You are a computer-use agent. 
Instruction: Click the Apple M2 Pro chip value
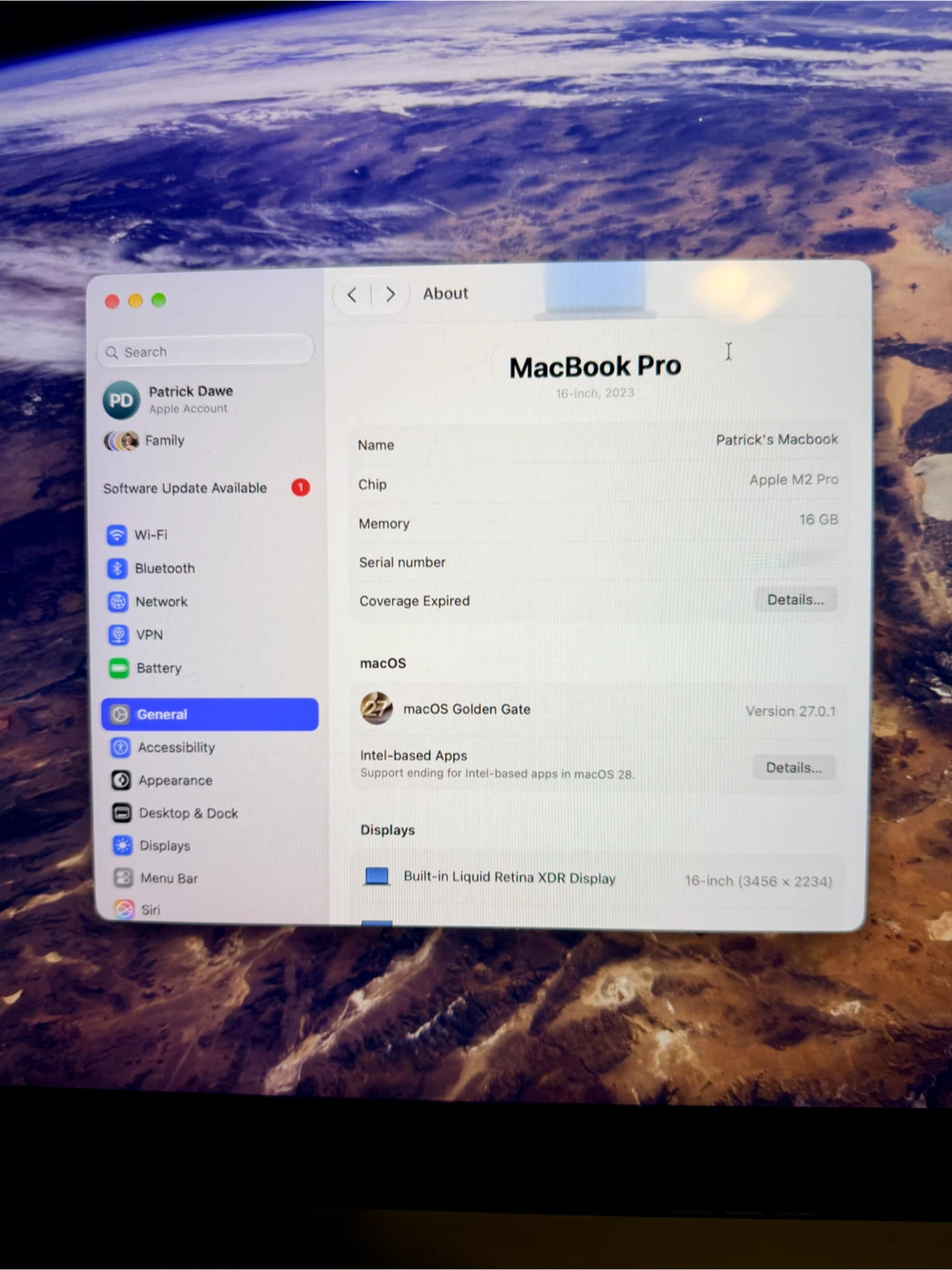pyautogui.click(x=793, y=480)
